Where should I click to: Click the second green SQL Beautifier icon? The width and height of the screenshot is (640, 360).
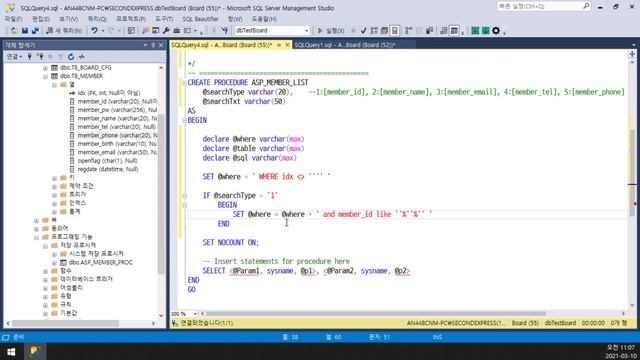(485, 31)
